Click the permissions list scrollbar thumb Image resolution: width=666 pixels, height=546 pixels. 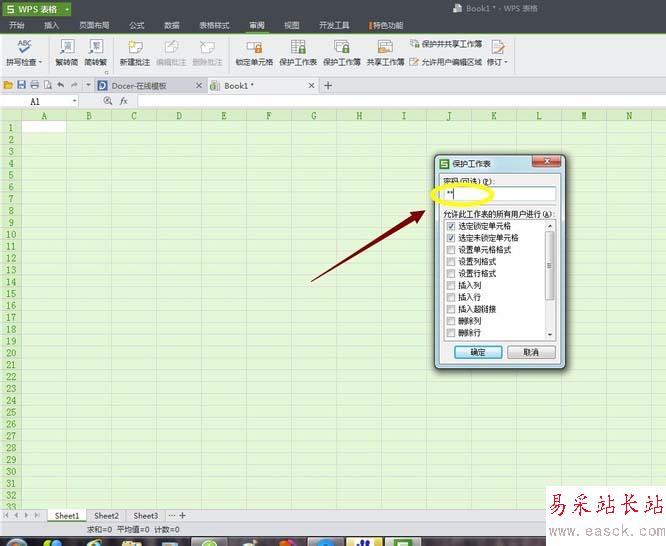coord(550,266)
